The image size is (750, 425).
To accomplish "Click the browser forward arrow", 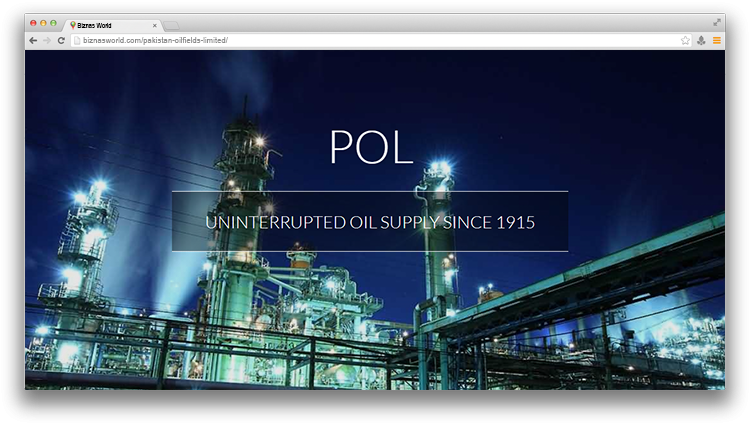I will coord(47,40).
